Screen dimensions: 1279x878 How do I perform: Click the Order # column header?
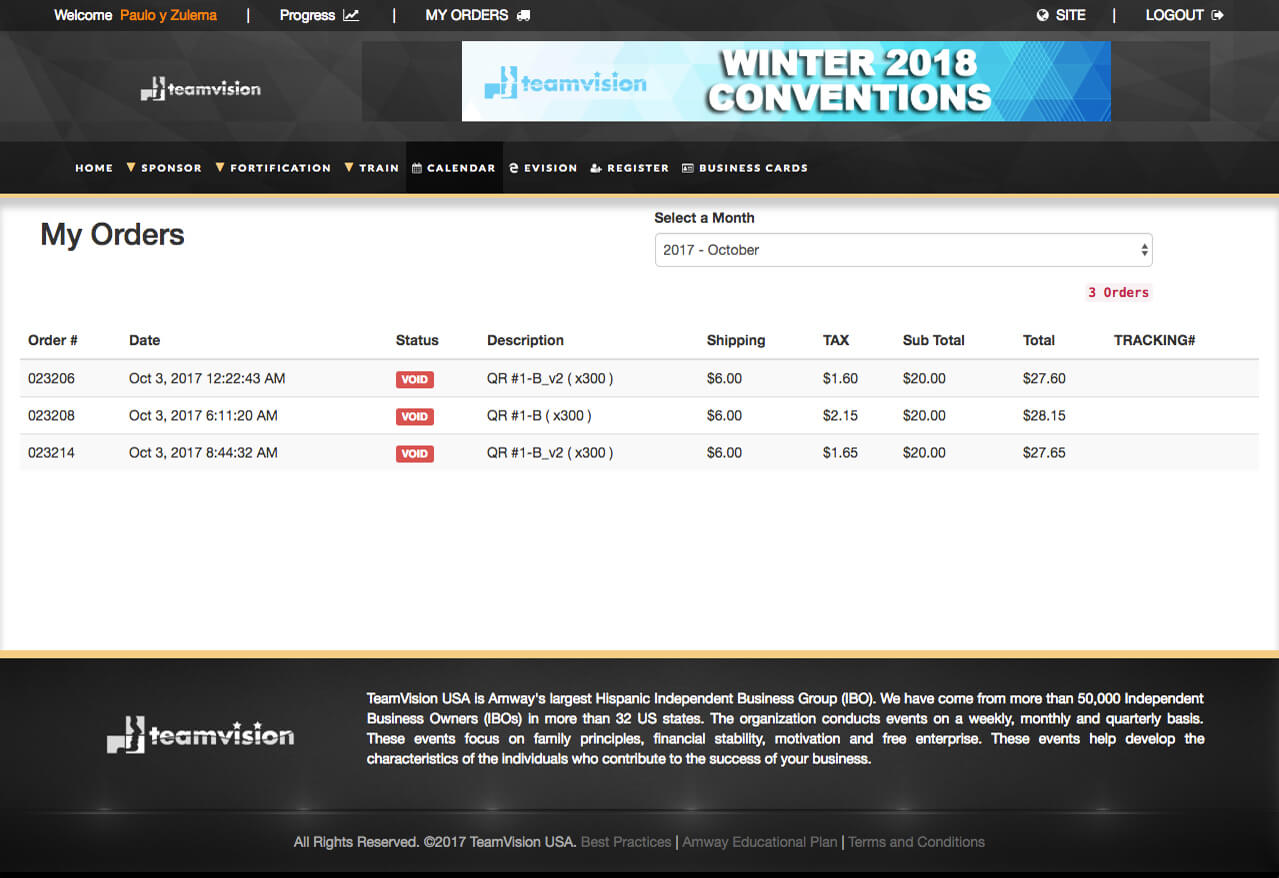tap(53, 340)
